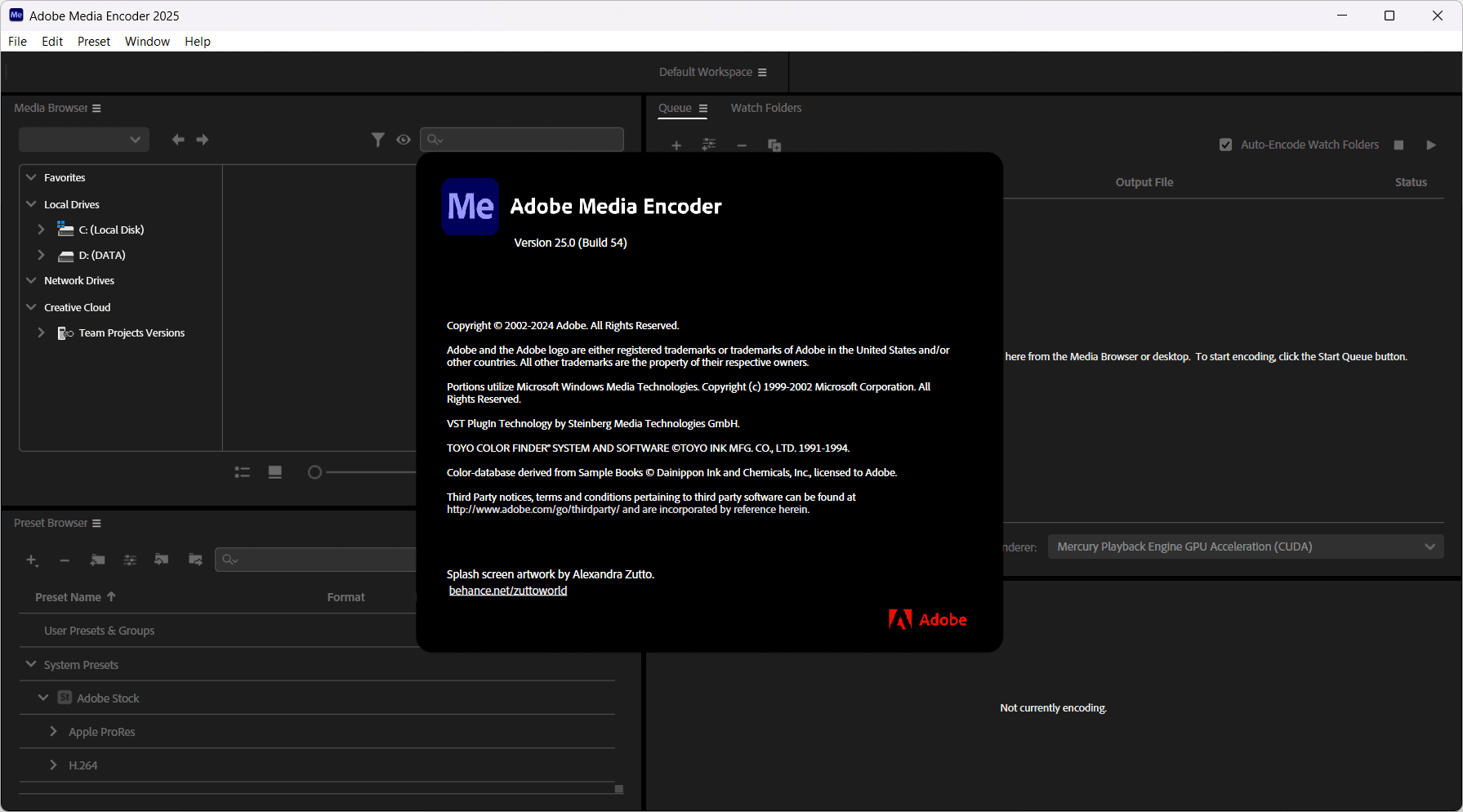Expand the C: (Local Disk) drive

(x=41, y=230)
